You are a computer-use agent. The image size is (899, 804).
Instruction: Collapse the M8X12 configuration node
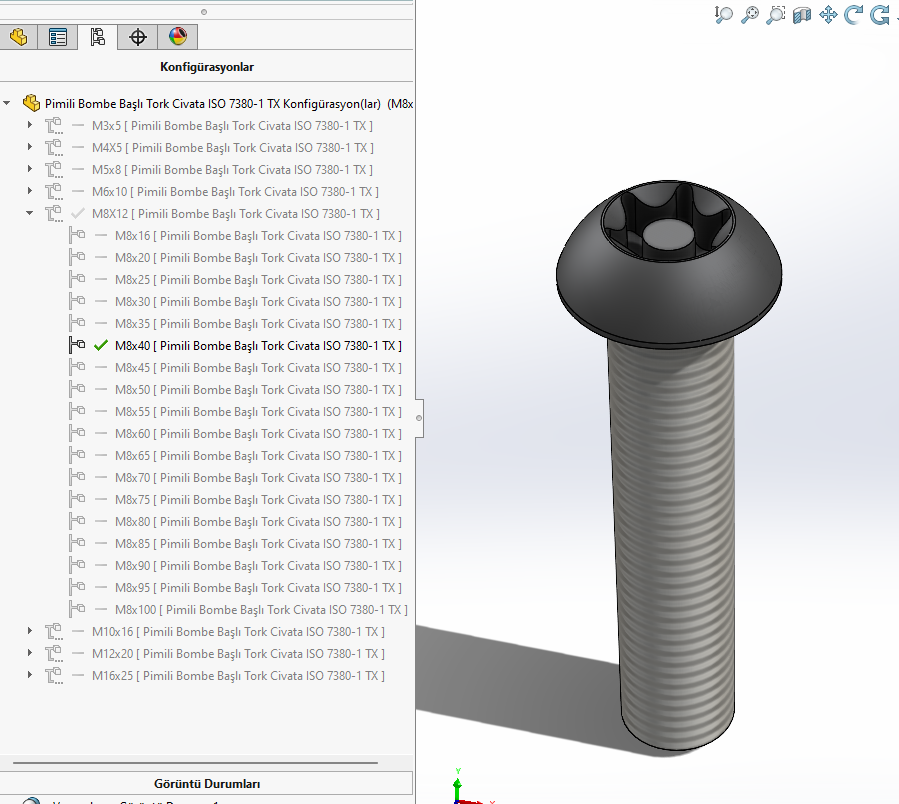click(30, 213)
